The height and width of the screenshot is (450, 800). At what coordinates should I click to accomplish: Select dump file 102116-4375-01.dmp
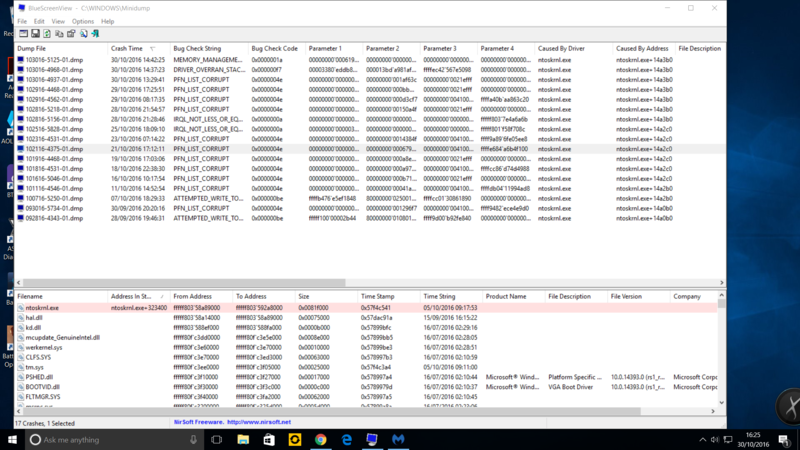click(x=54, y=149)
